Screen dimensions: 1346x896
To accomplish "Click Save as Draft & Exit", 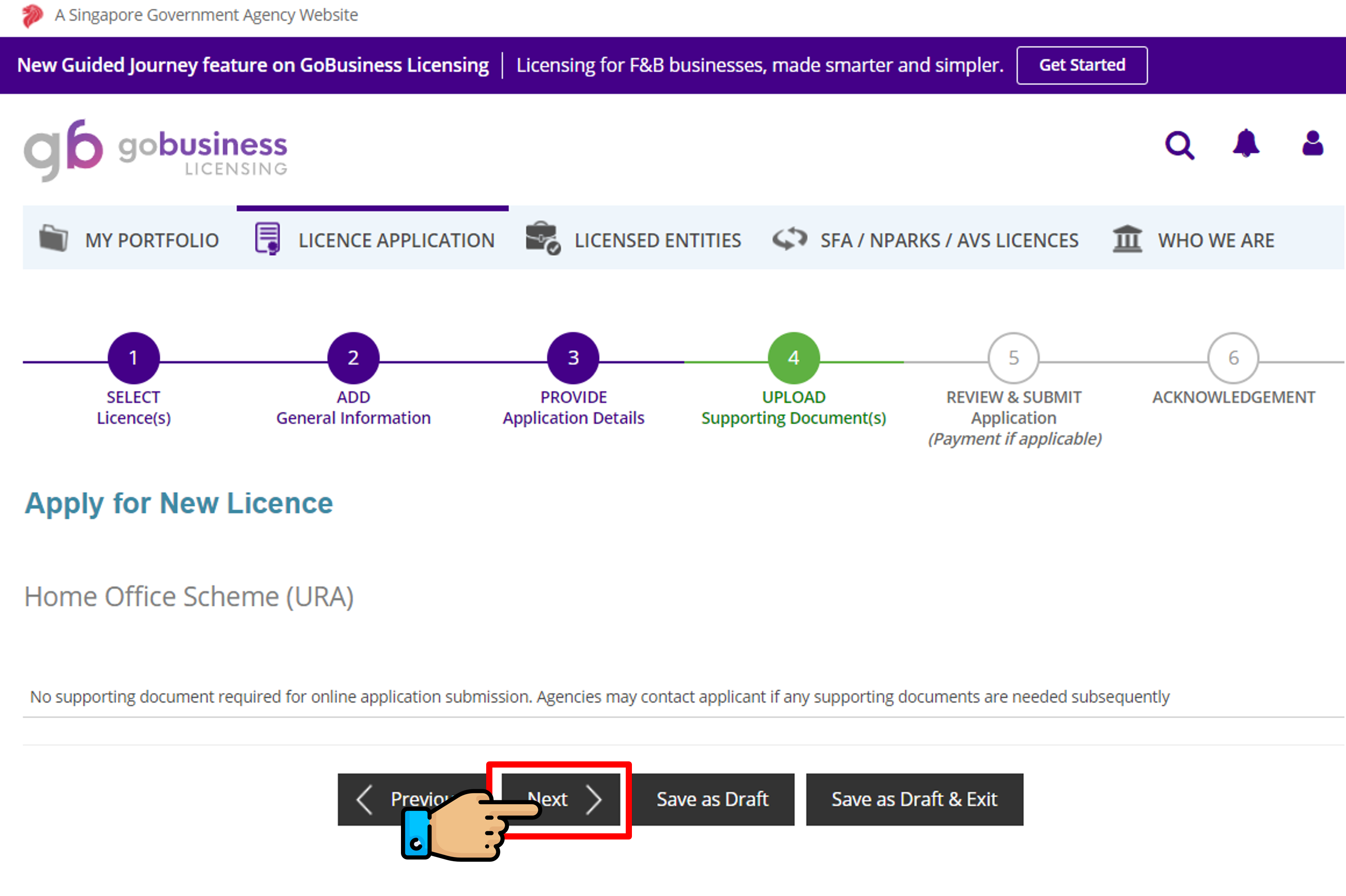I will click(x=915, y=799).
